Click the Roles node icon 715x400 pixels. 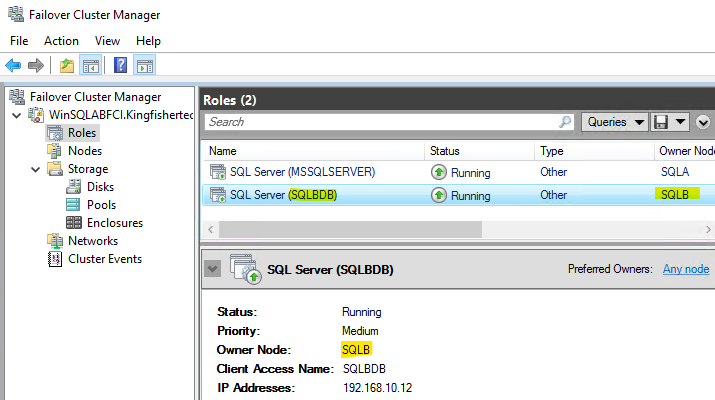[x=55, y=133]
